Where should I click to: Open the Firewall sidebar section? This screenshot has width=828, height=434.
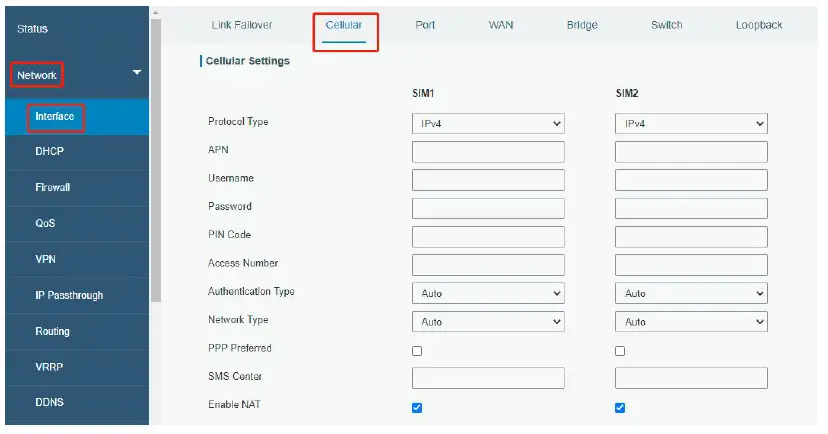tap(52, 187)
